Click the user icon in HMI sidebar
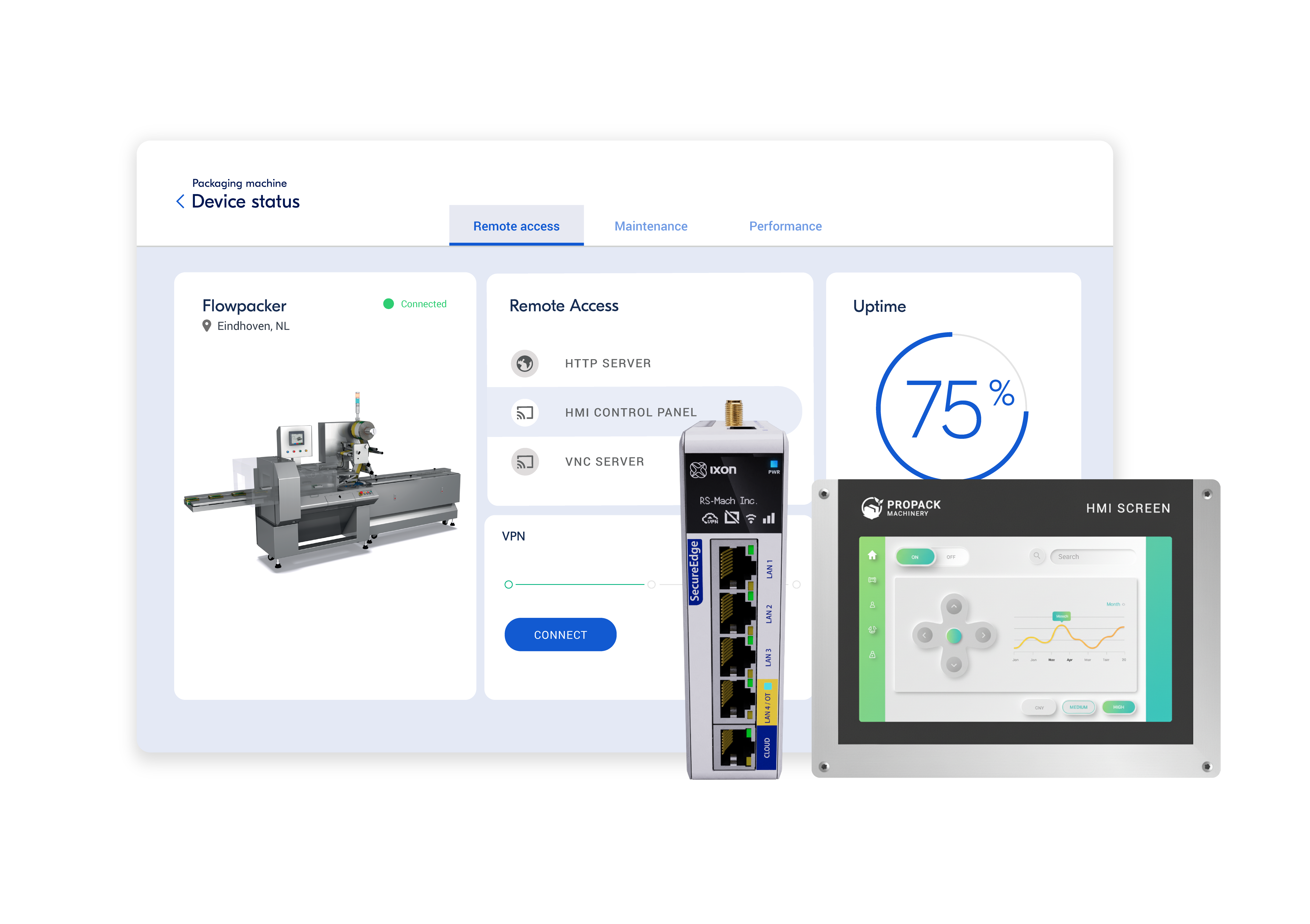Image resolution: width=1310 pixels, height=924 pixels. (872, 605)
